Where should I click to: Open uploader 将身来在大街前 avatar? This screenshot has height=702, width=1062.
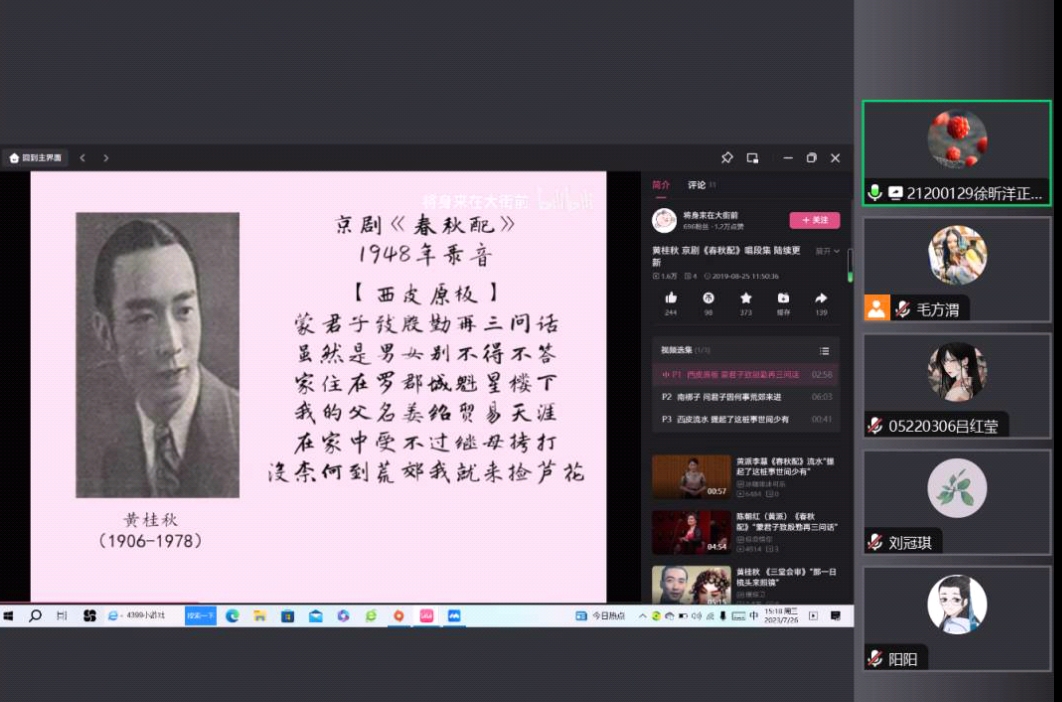[x=664, y=220]
